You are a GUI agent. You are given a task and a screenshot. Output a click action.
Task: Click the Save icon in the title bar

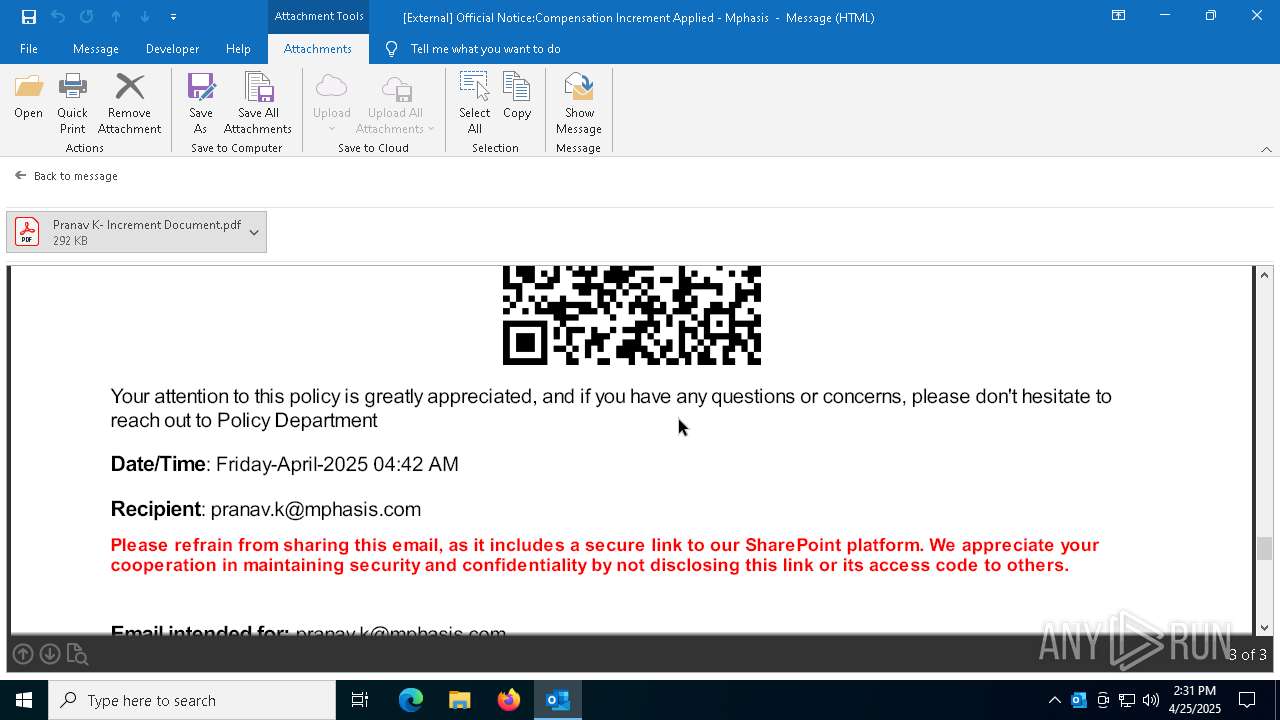[28, 17]
